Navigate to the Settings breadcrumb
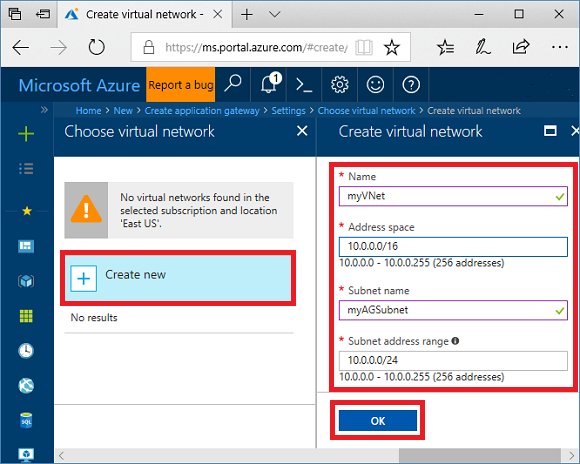The image size is (580, 464). click(289, 111)
